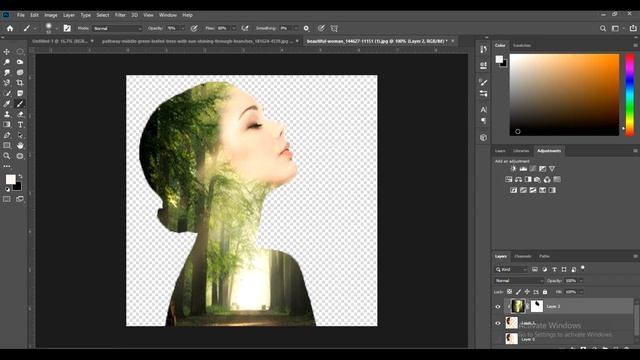Open the Character panel icon in collapsed dock
640x360 pixels.
(484, 110)
